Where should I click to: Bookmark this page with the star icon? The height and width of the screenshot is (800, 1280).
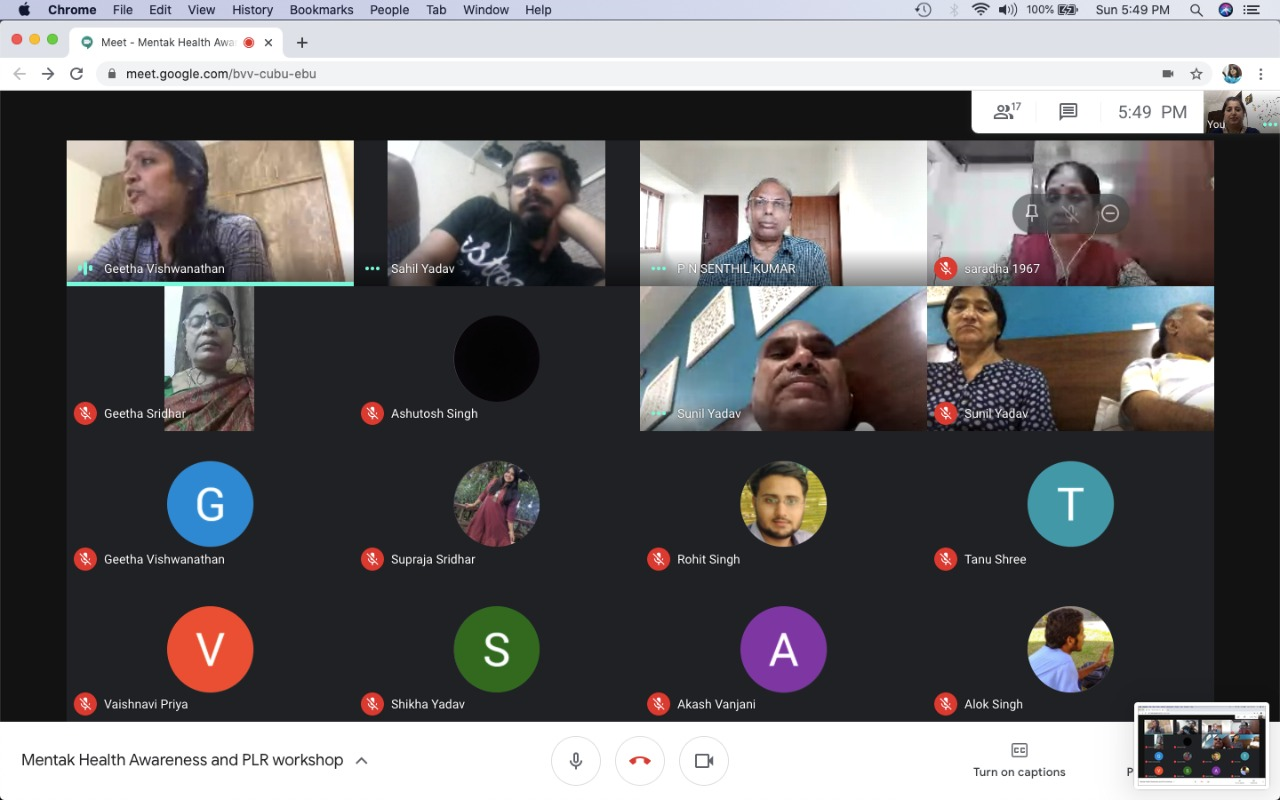click(x=1196, y=74)
